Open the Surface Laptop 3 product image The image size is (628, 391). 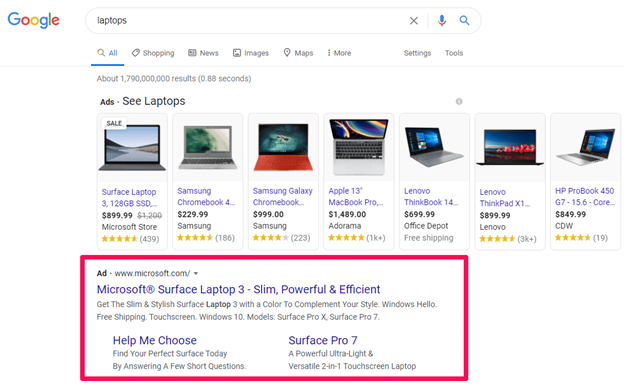tap(132, 148)
